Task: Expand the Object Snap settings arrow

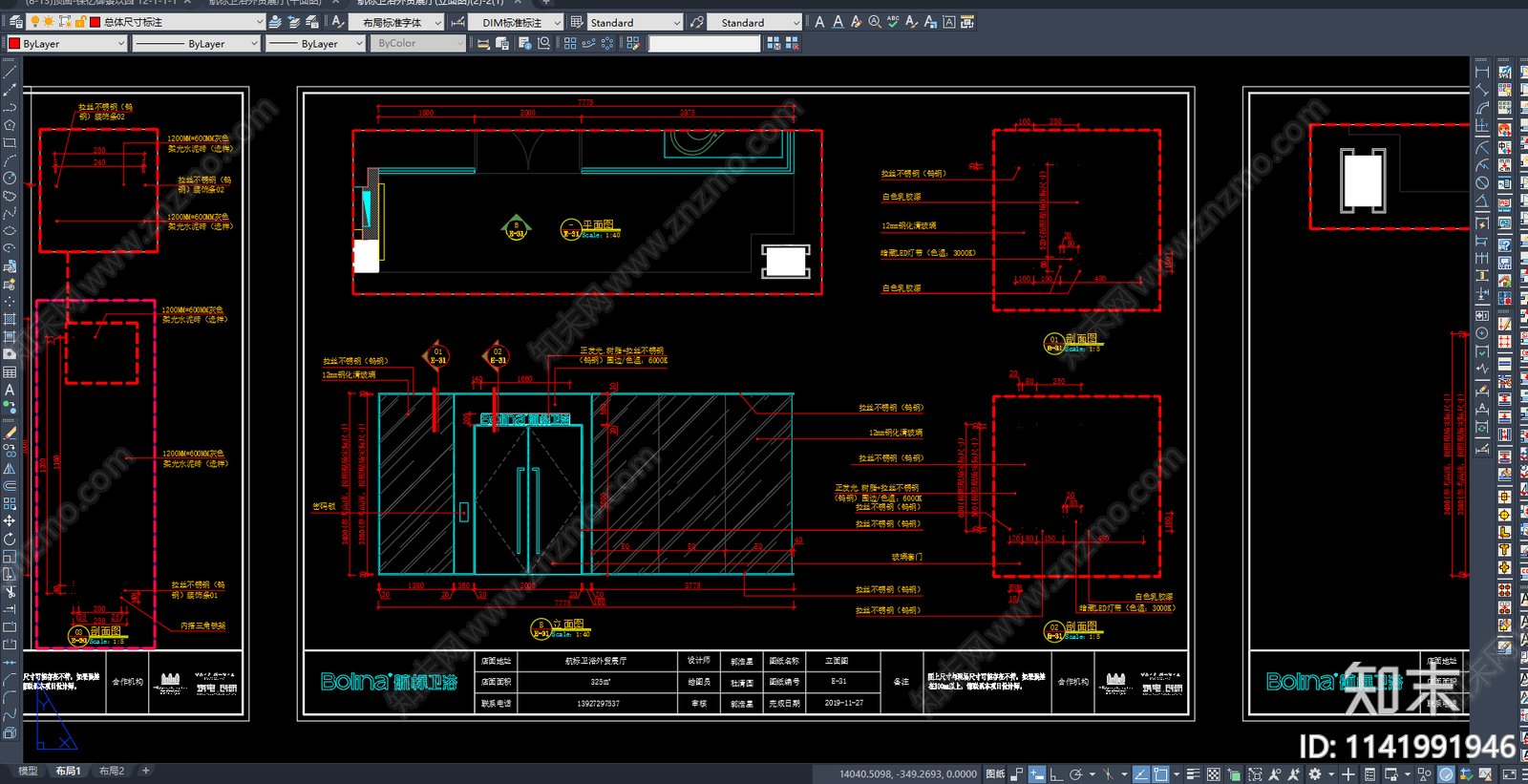Action: tap(1177, 774)
